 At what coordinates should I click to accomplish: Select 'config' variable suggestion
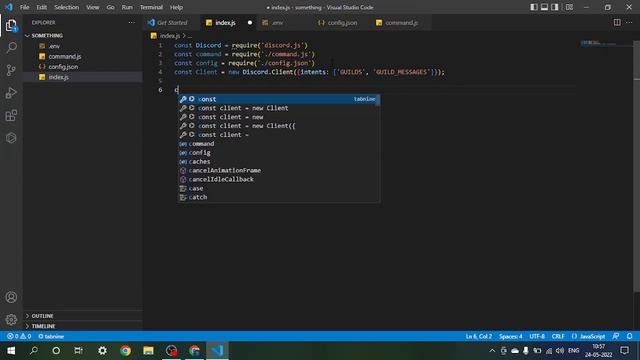coord(279,153)
